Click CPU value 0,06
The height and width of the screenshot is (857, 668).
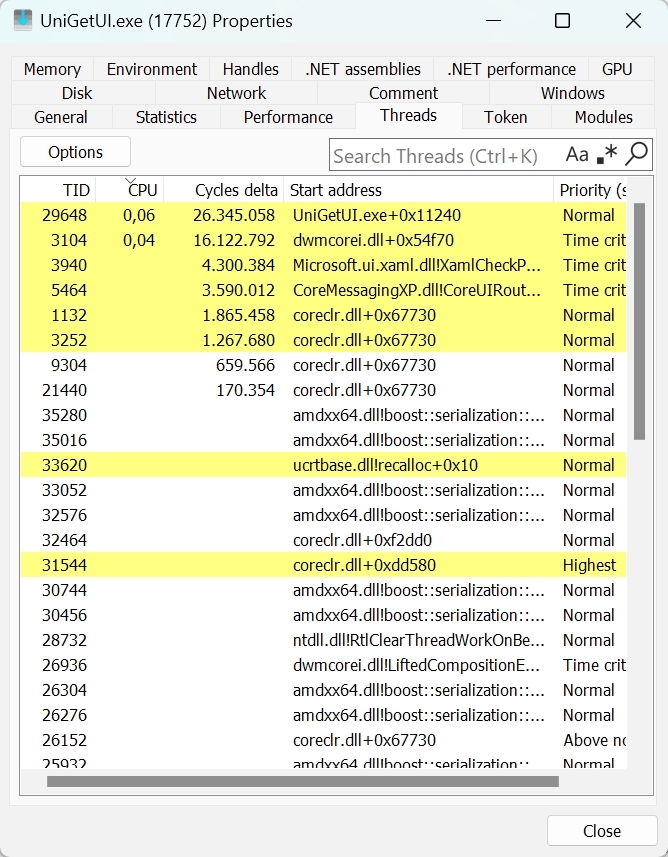coord(139,215)
